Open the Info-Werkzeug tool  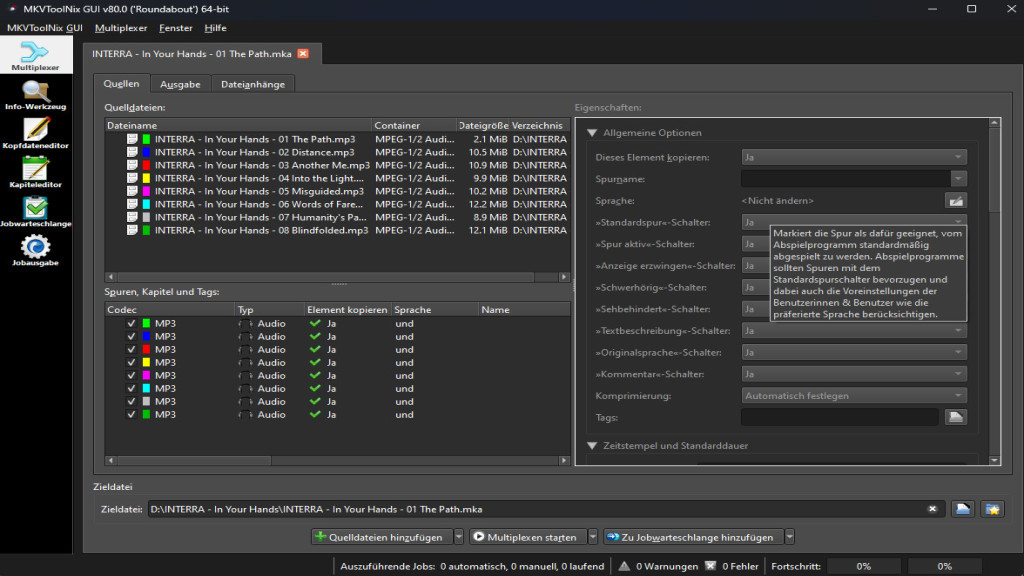[35, 96]
